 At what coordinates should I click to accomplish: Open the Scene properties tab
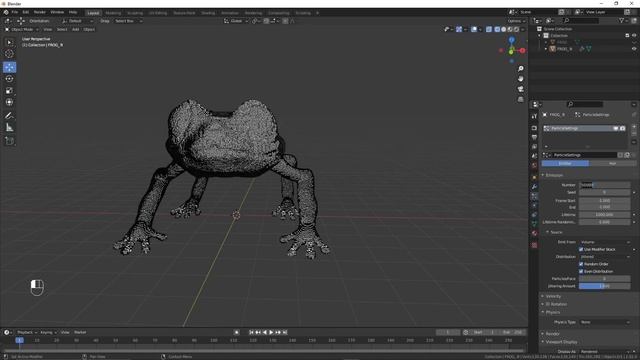[534, 156]
